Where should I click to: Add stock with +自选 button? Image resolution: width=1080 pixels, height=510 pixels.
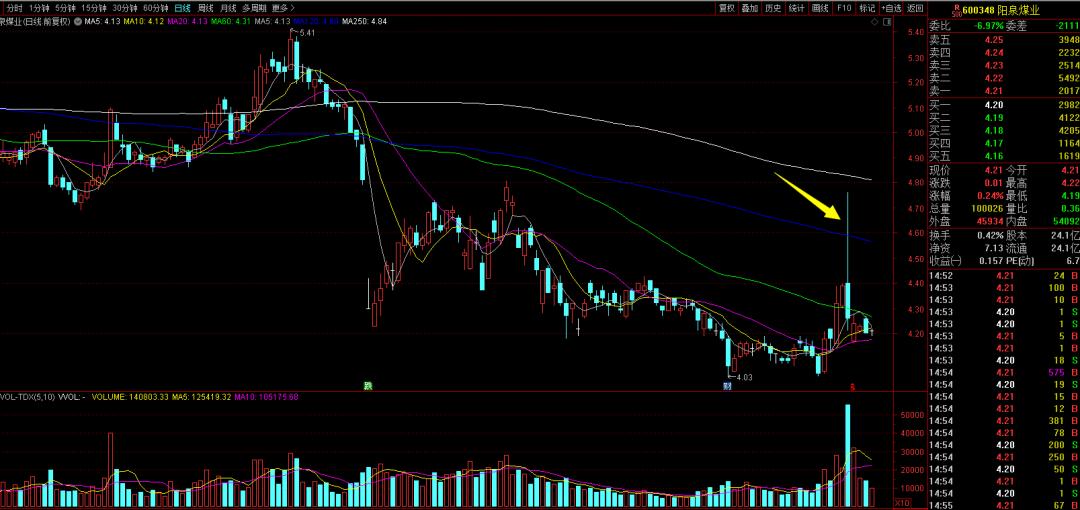click(x=891, y=8)
